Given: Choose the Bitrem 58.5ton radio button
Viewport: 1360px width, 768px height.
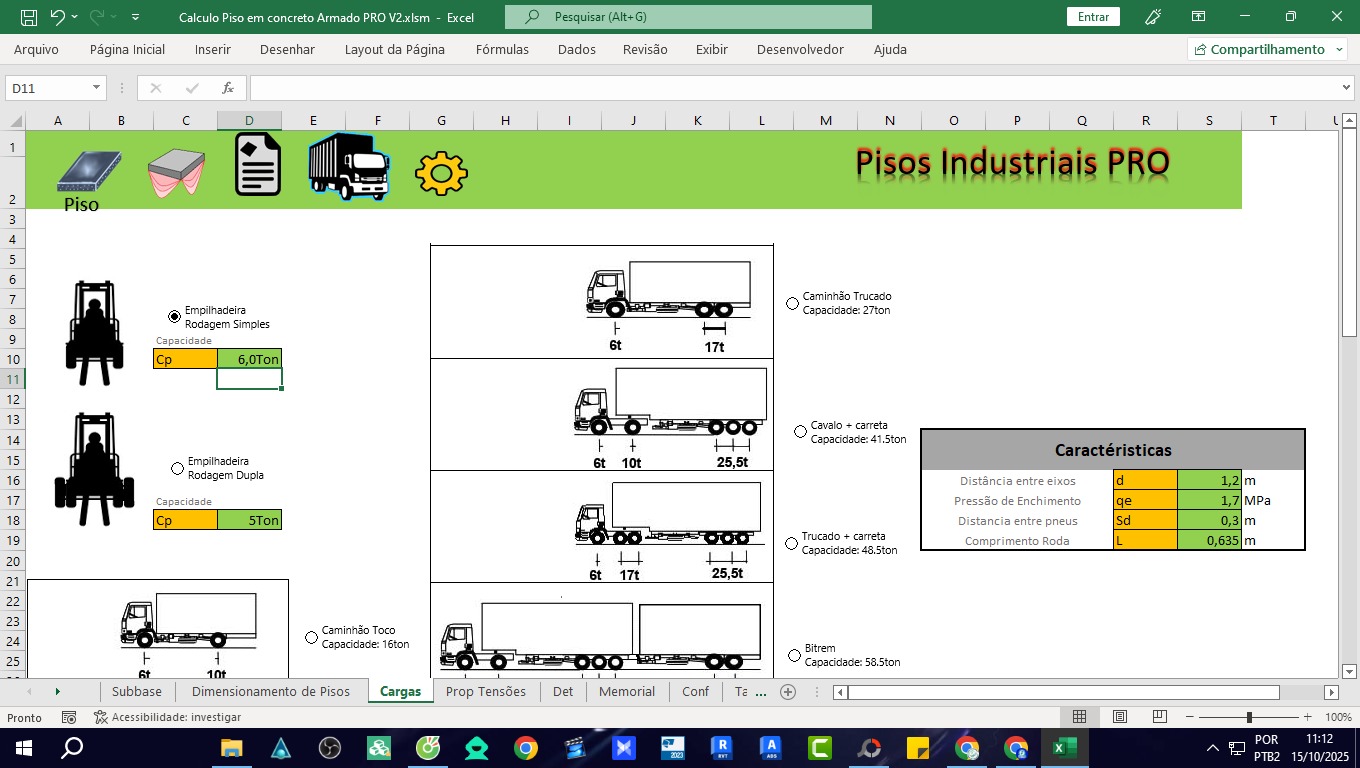Looking at the screenshot, I should pyautogui.click(x=795, y=655).
